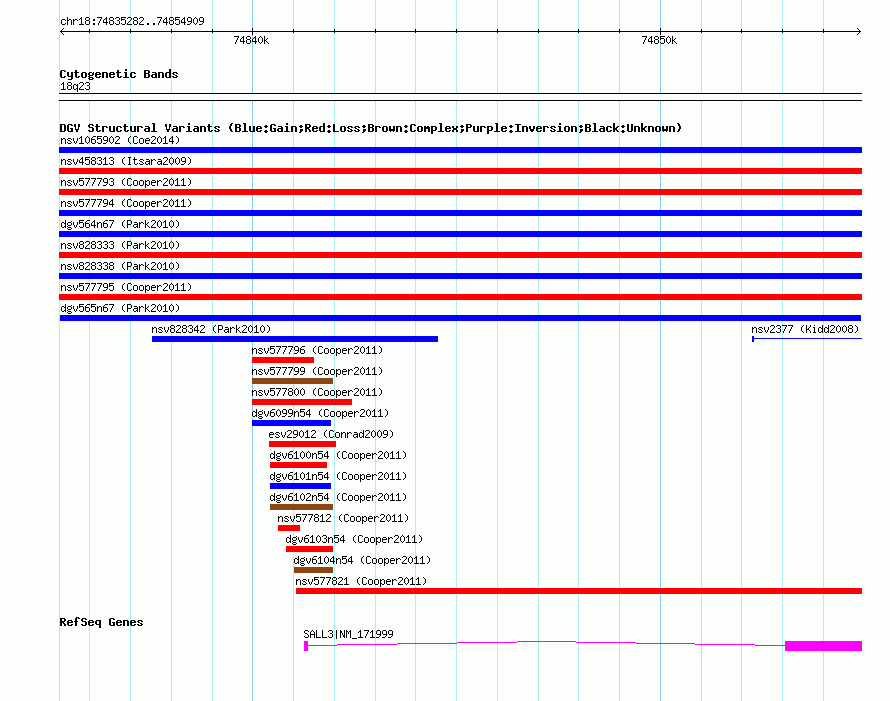Click the ruler's left arrow end
The height and width of the screenshot is (701, 890).
62,31
